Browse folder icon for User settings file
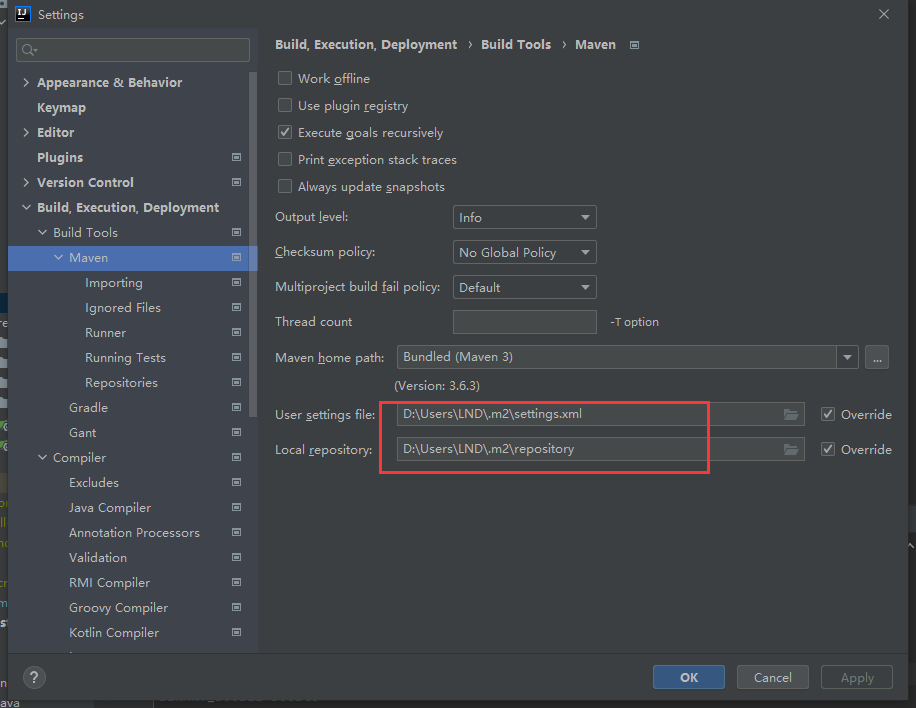916x708 pixels. pyautogui.click(x=791, y=414)
